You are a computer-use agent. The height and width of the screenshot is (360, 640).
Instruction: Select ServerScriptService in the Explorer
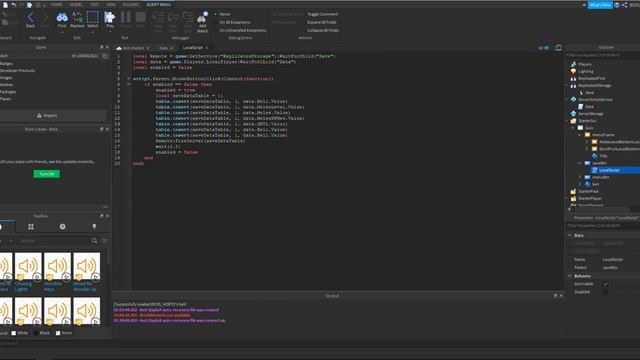595,100
